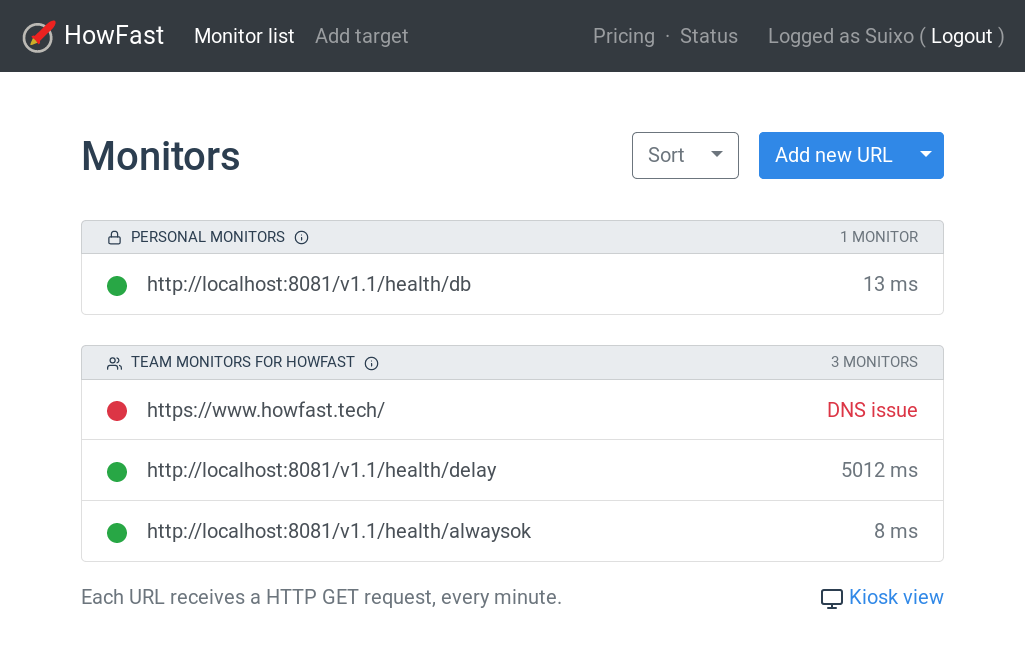
Task: Toggle the status indicator of the DNS issue monitor
Action: tap(117, 411)
